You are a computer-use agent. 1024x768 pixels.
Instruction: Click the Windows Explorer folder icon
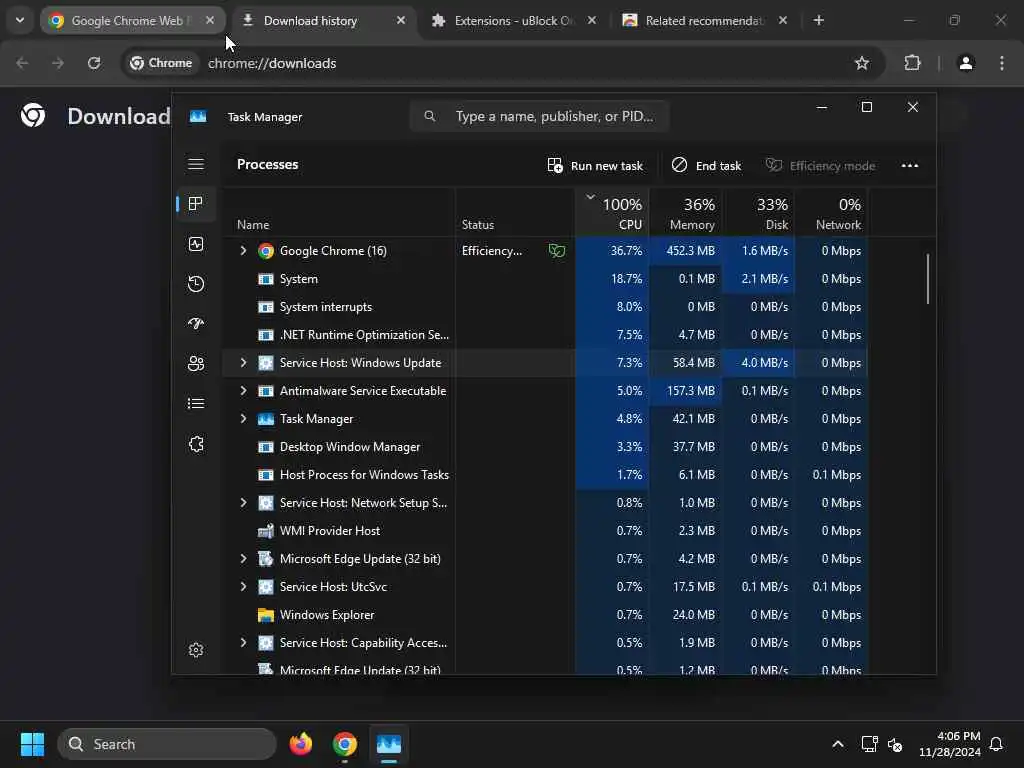pyautogui.click(x=265, y=615)
